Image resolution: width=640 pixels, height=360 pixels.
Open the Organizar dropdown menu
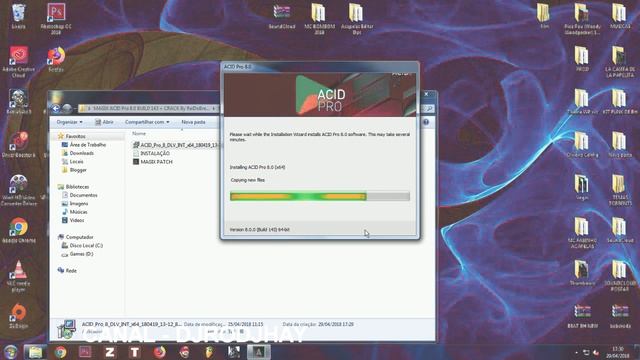click(x=69, y=122)
